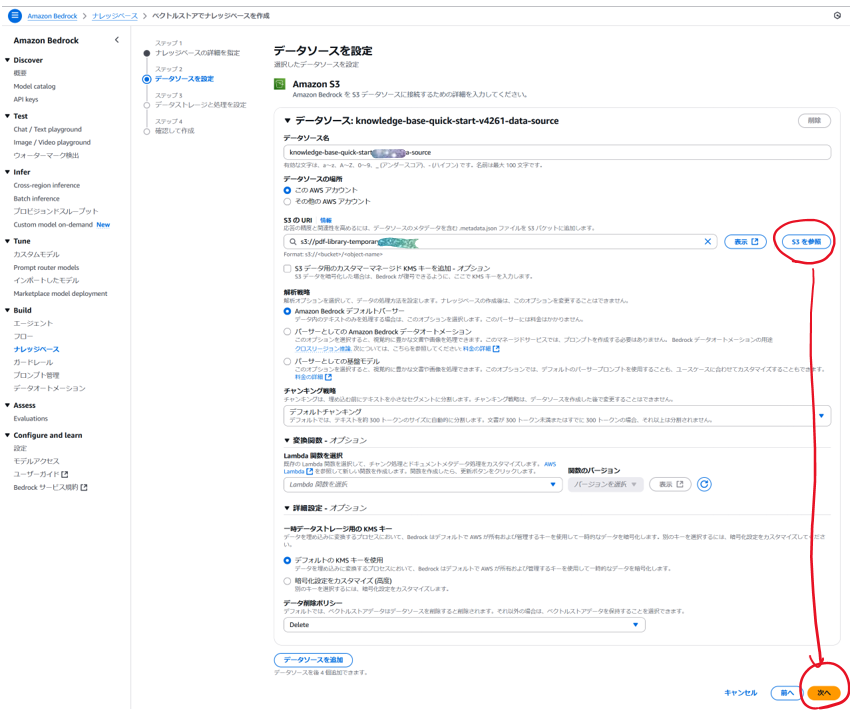Collapse the Amazon Bedrock sidebar chevron
This screenshot has width=850, height=726.
(x=117, y=40)
